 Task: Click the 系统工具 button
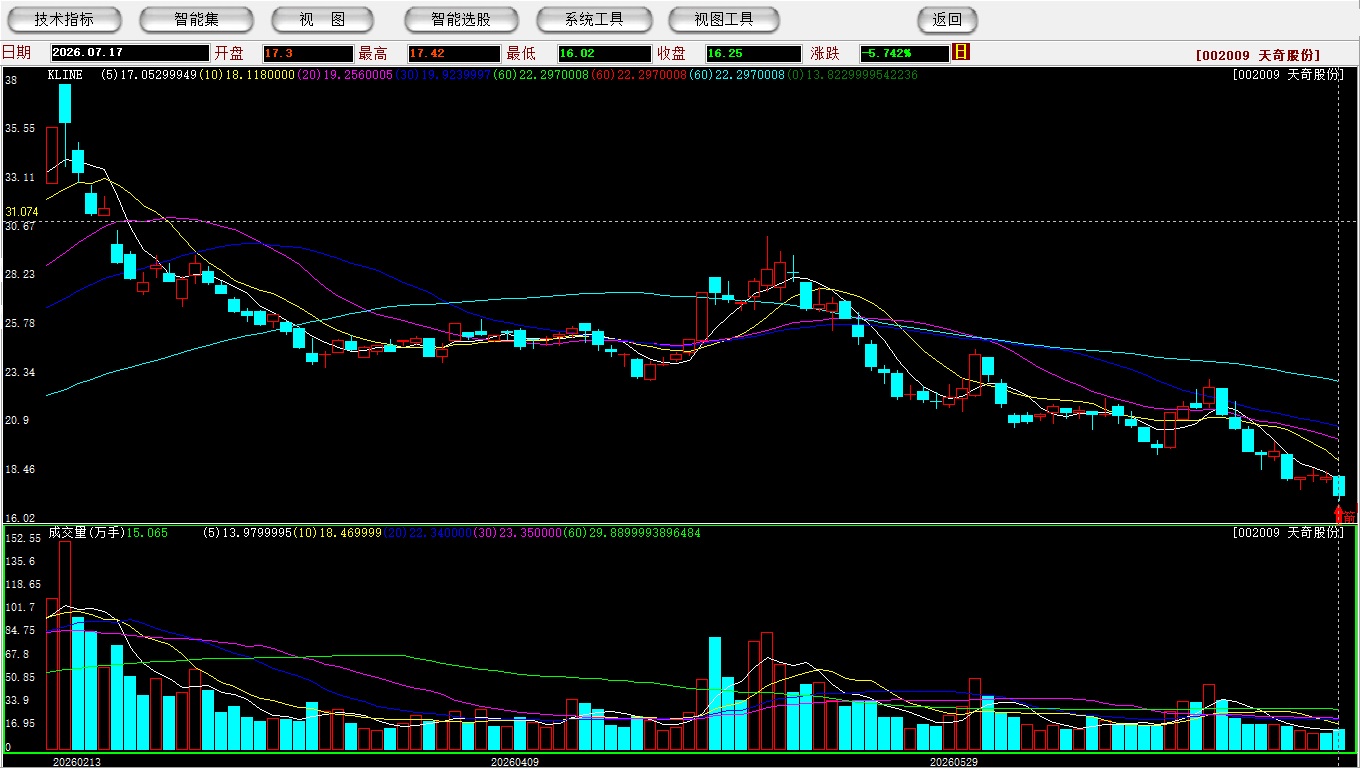(x=594, y=19)
